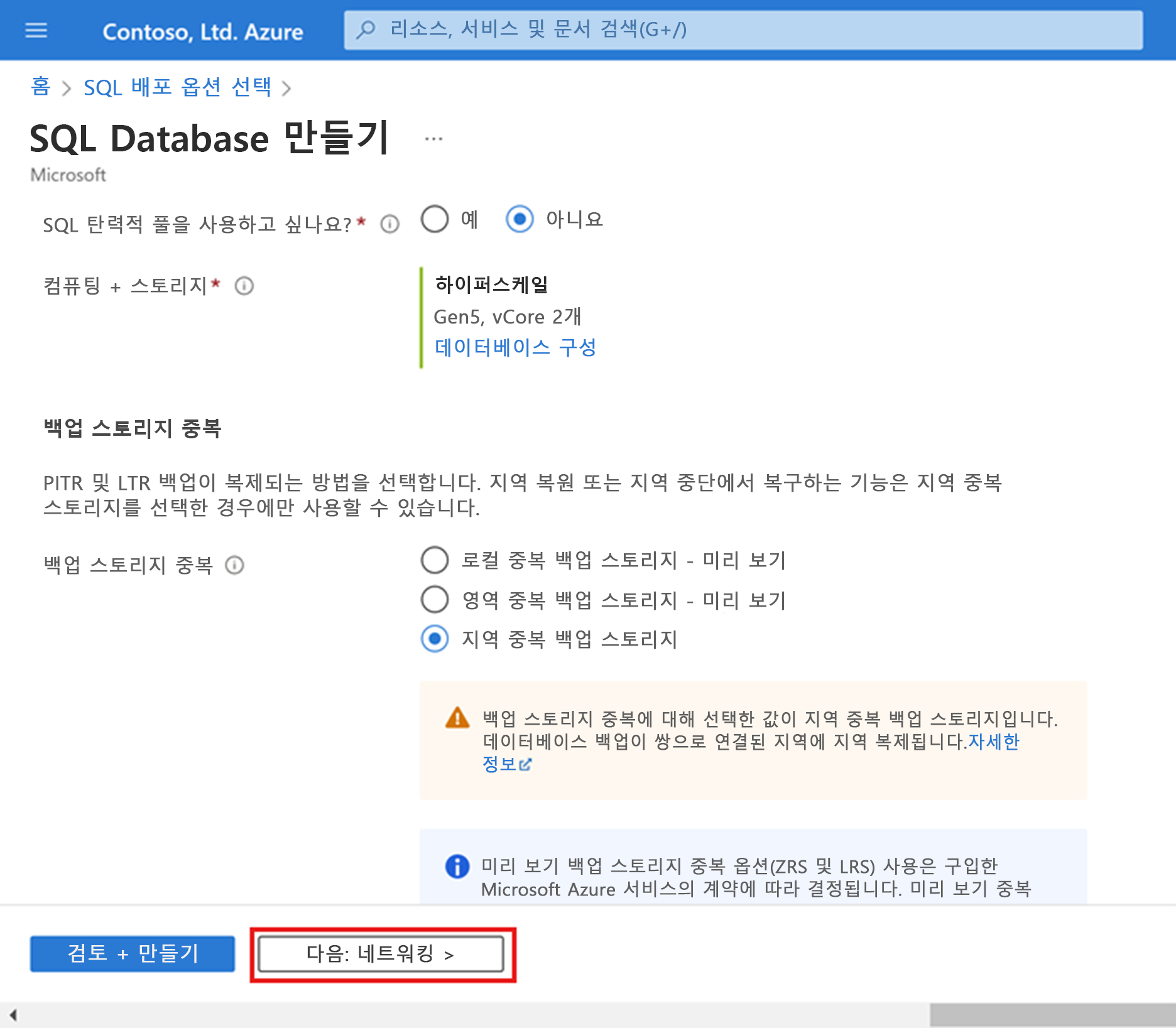Click Contoso, Ltd. Azure portal title

pyautogui.click(x=202, y=31)
